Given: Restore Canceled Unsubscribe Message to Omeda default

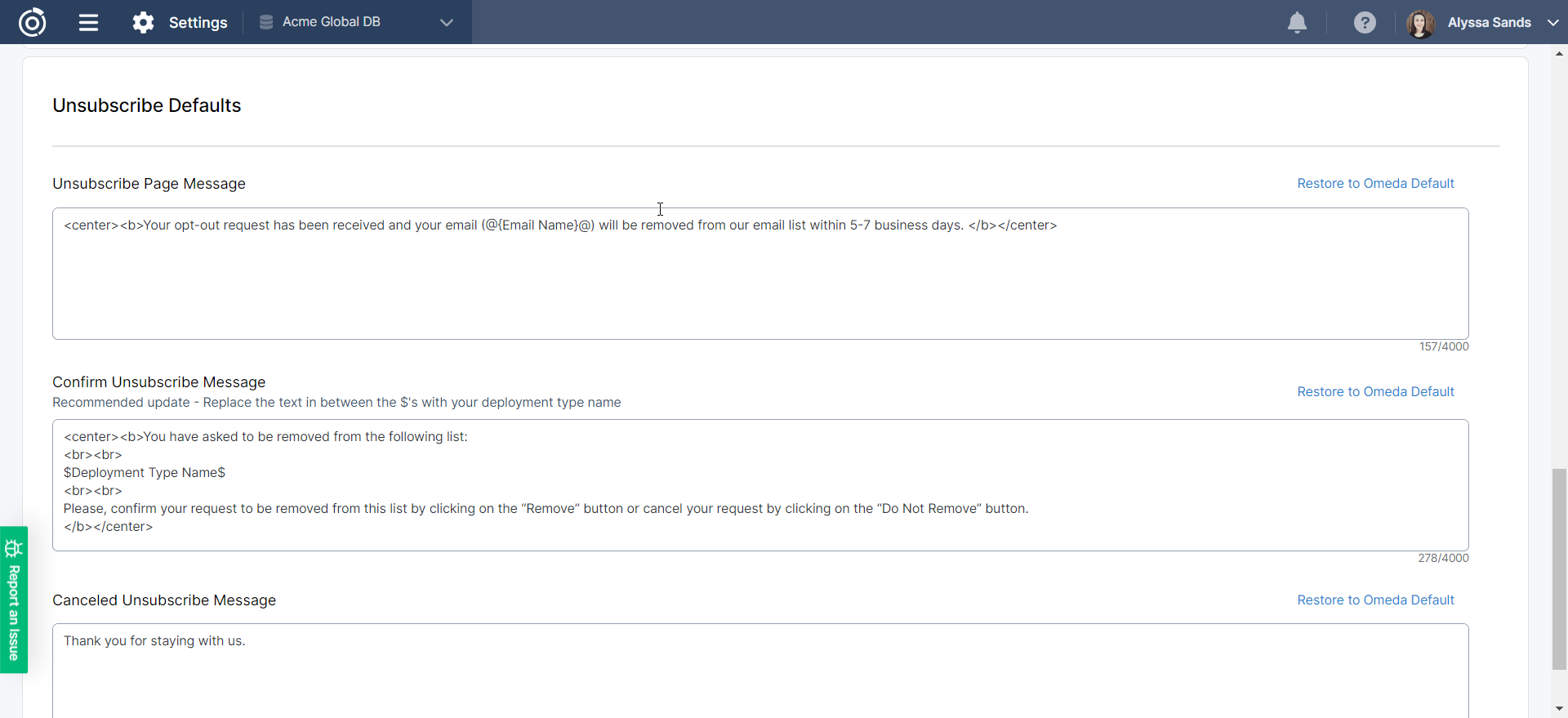Looking at the screenshot, I should pos(1375,600).
